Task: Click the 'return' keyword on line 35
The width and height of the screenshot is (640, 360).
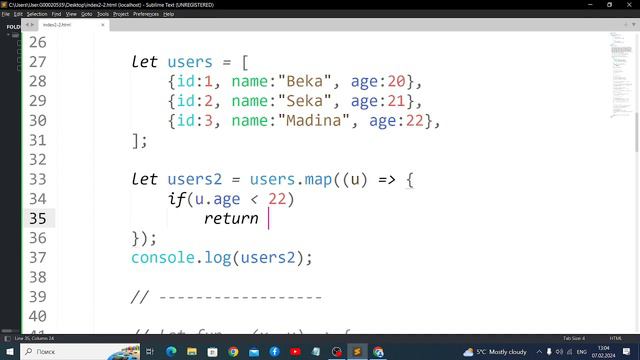Action: coord(231,218)
